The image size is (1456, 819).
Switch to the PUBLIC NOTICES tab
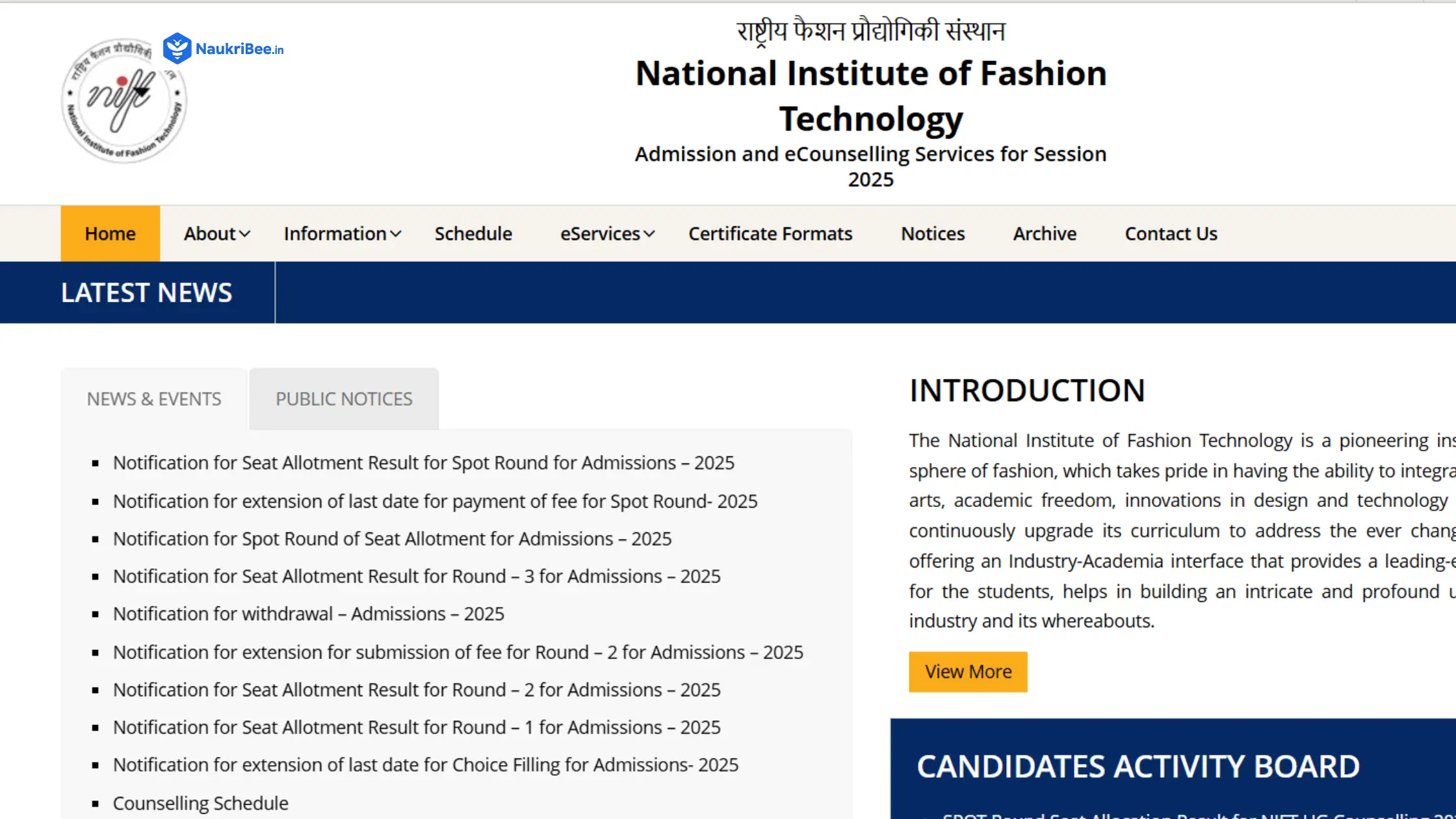point(343,398)
